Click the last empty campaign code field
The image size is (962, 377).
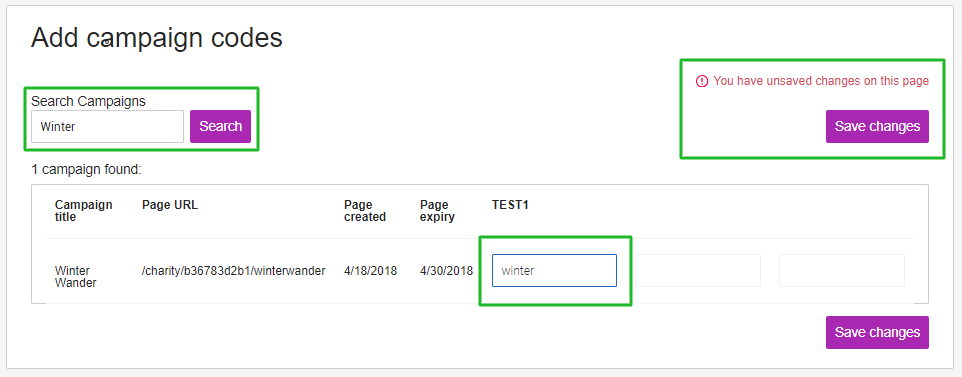(842, 271)
